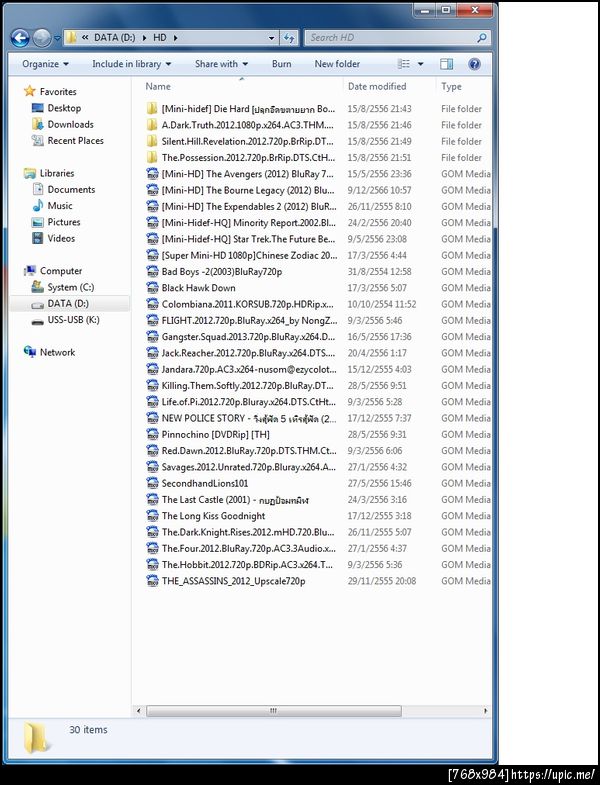Select Black Hawk Down file icon
This screenshot has height=785, width=600.
pos(152,288)
